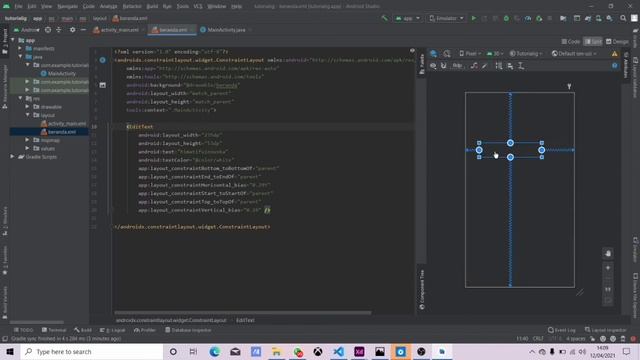Open the Profiler tool window
Image resolution: width=640 pixels, height=360 pixels.
[x=145, y=330]
